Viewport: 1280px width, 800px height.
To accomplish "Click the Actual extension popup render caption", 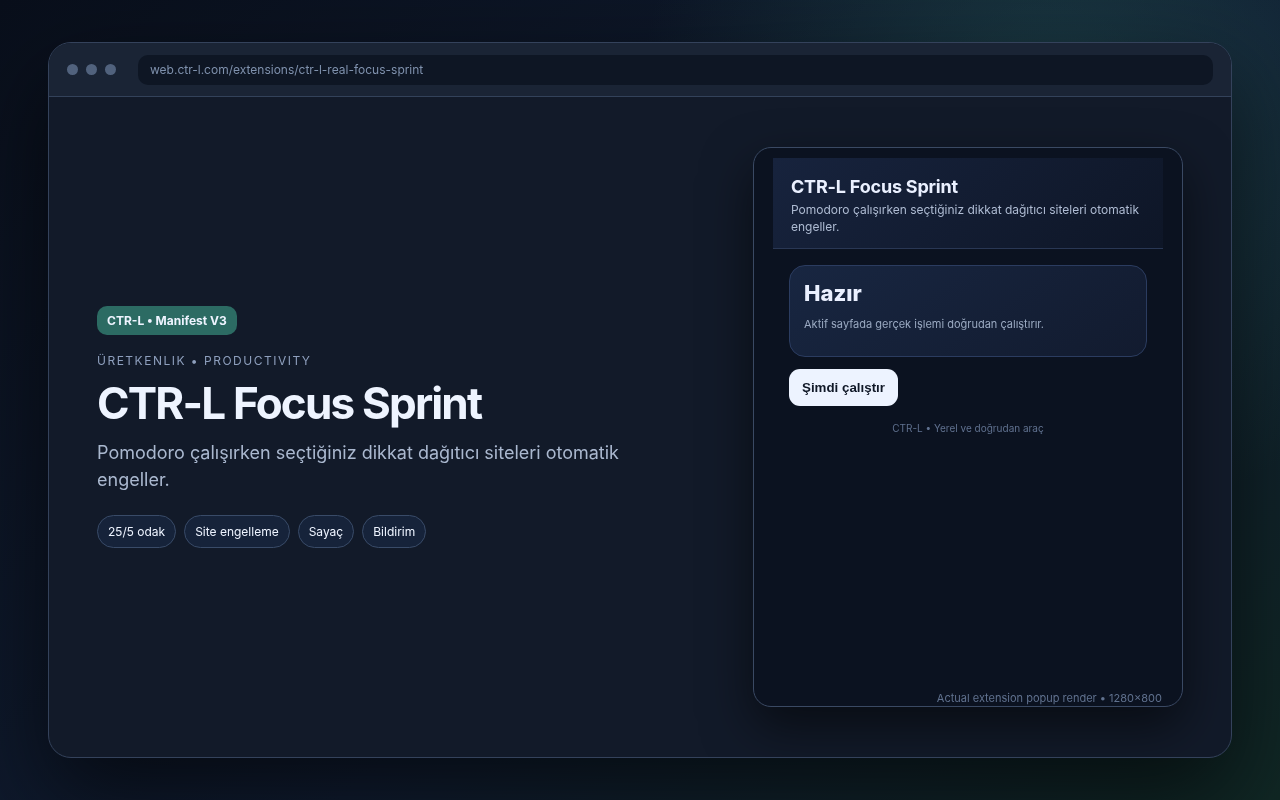I will (x=1049, y=698).
